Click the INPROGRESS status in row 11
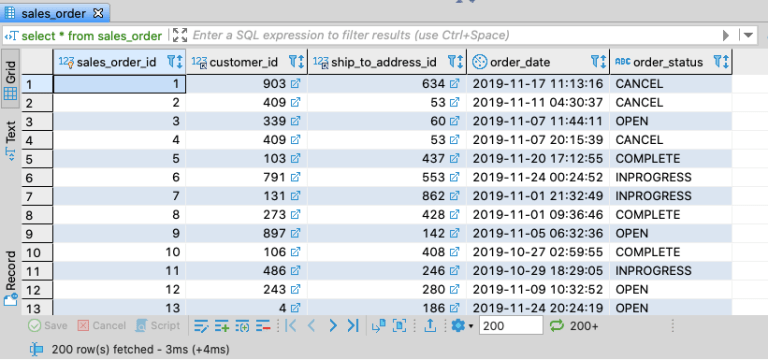The image size is (768, 360). click(x=653, y=271)
